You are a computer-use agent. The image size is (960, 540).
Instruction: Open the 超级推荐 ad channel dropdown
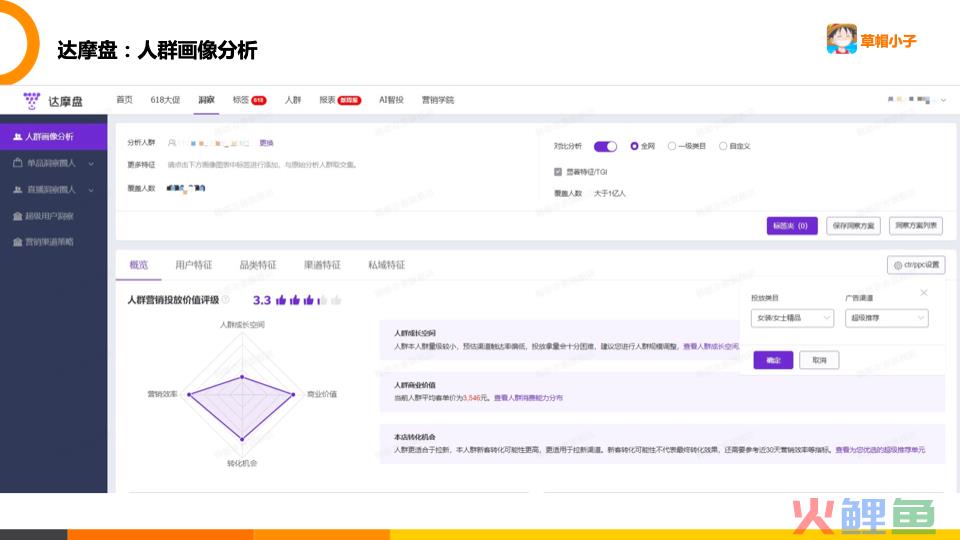pos(887,318)
